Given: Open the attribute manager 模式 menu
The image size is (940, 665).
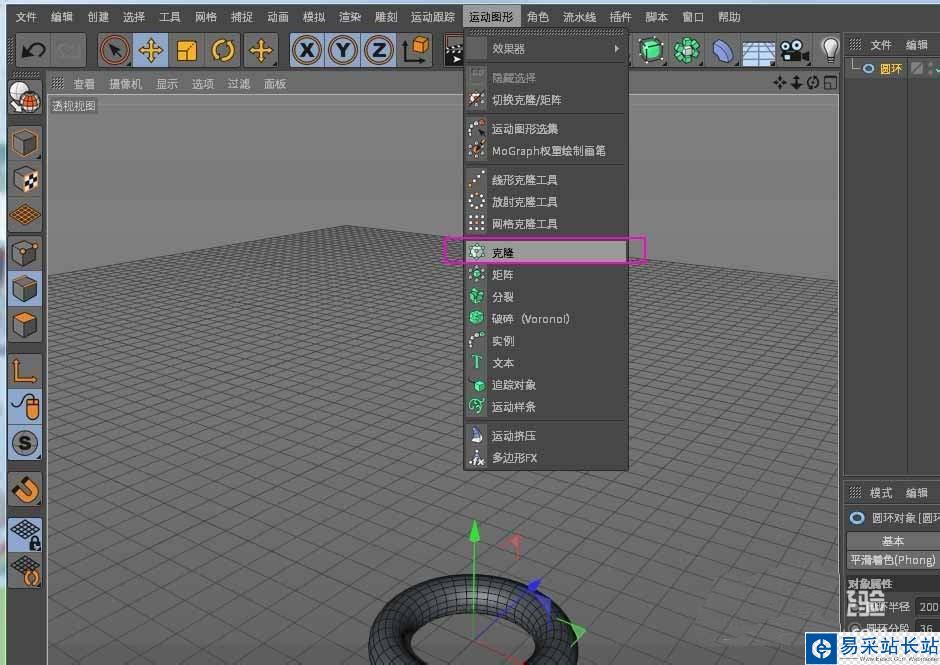Looking at the screenshot, I should pos(881,493).
